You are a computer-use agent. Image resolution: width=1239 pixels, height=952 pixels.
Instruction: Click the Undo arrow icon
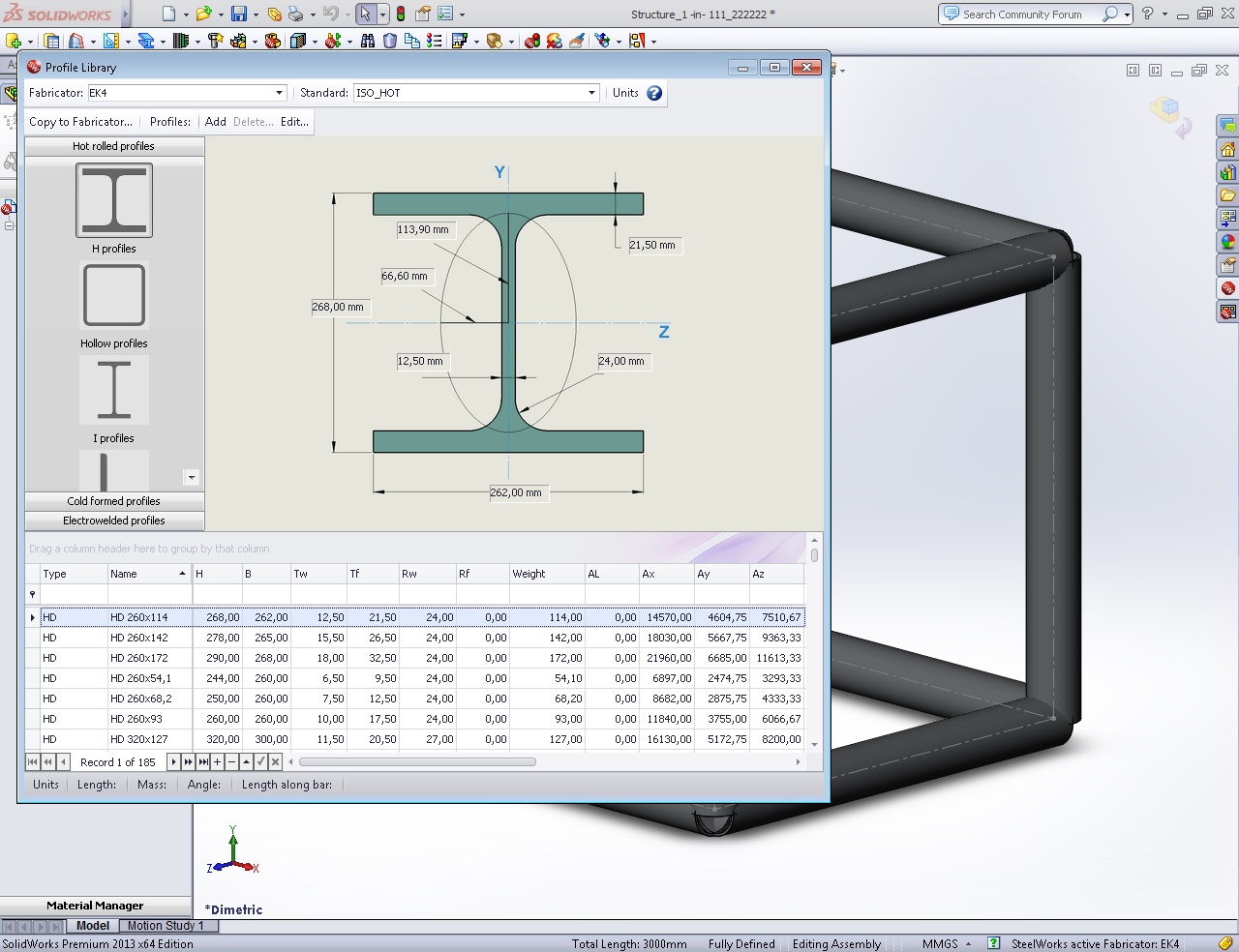pyautogui.click(x=331, y=14)
